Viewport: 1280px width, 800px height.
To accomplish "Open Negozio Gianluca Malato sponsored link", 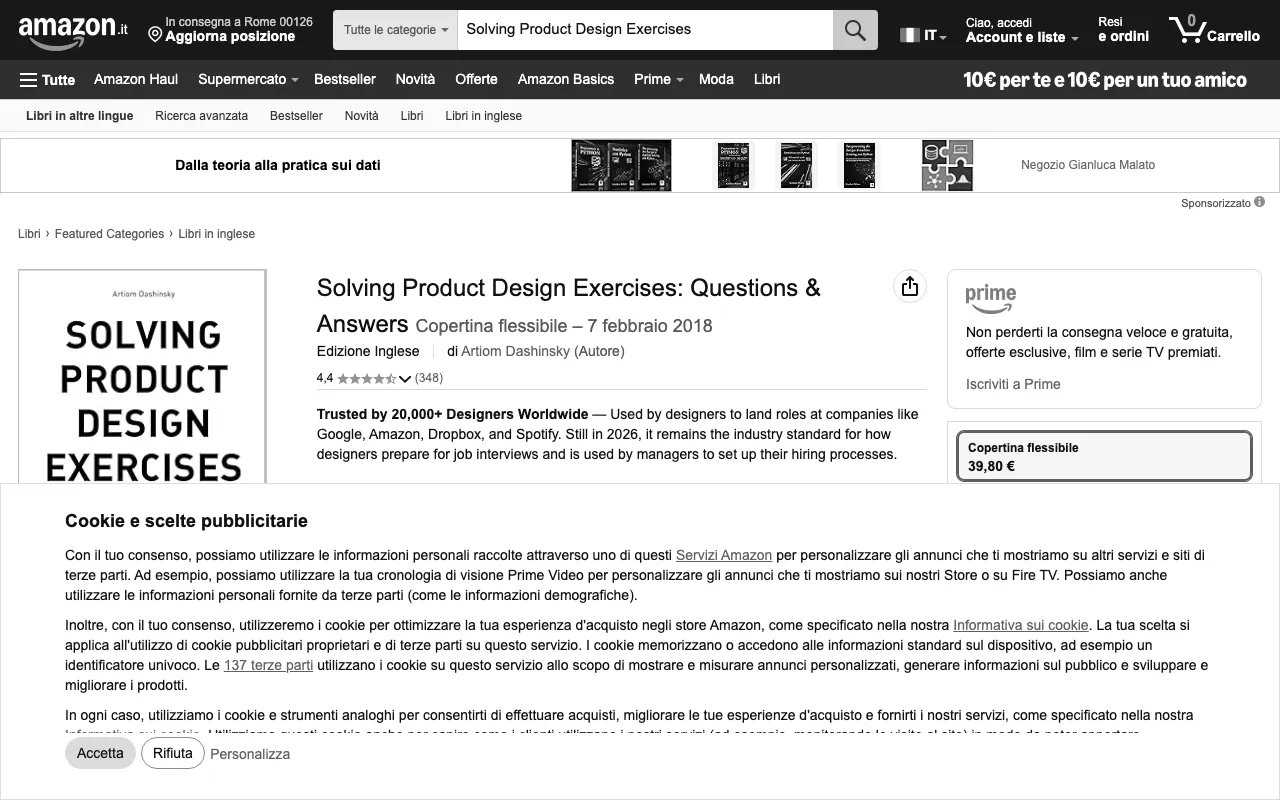I will pyautogui.click(x=1088, y=165).
